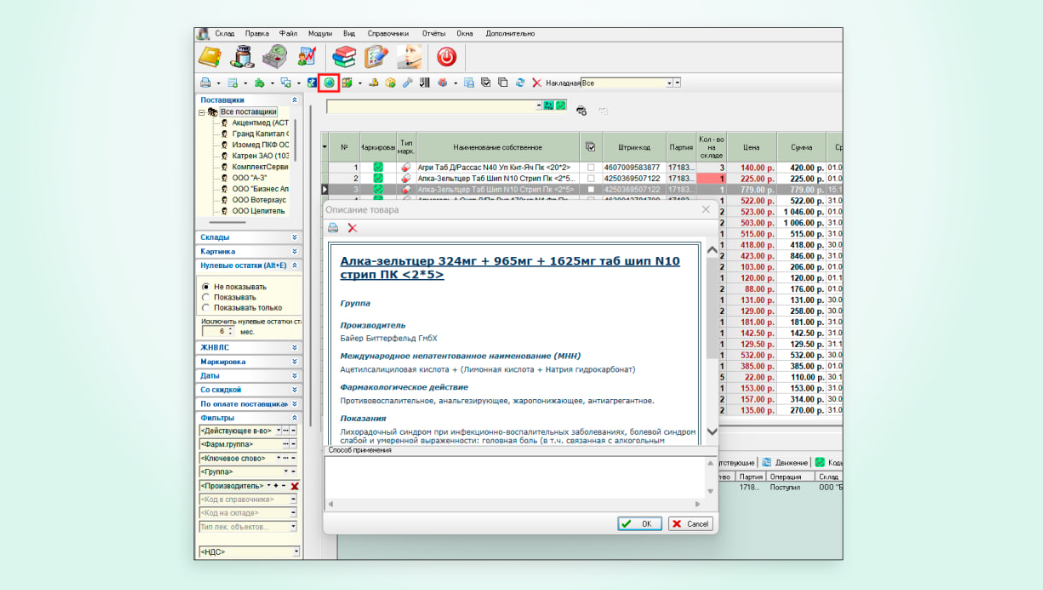Tick the checkbox in the Агри Таб row
1043x590 pixels.
590,167
